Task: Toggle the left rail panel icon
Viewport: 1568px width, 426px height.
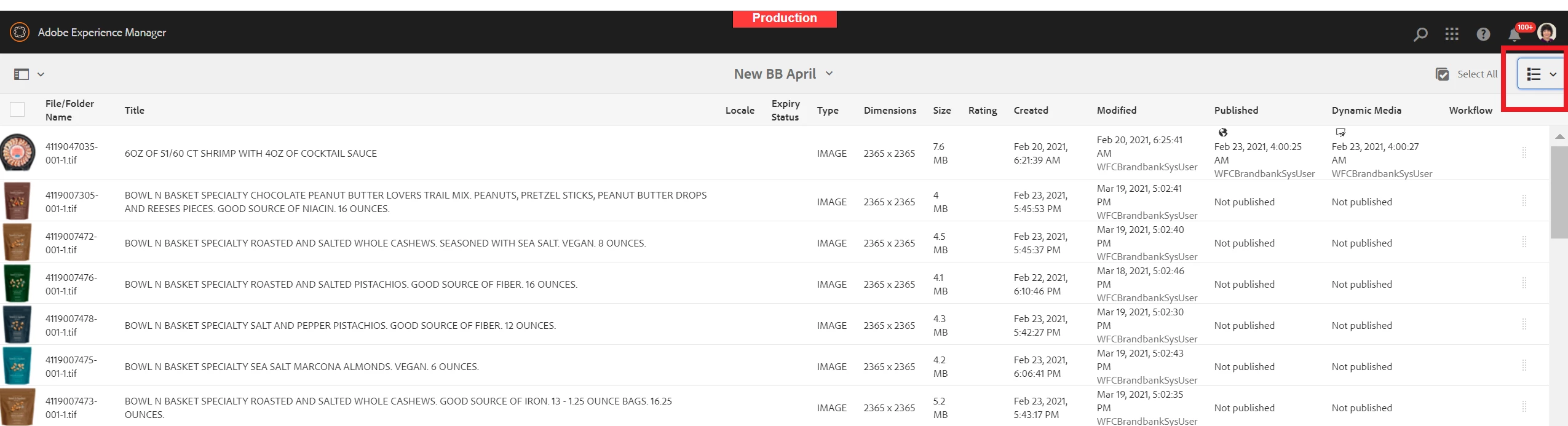Action: tap(22, 74)
